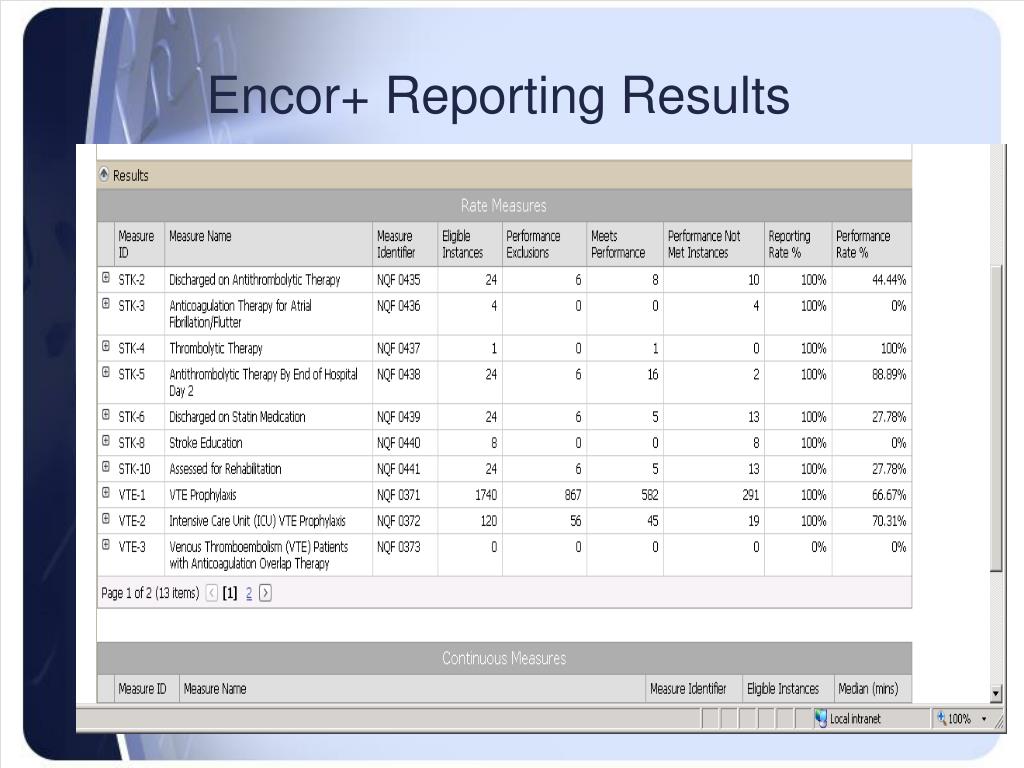Expand the VTE-2 ICU row

[x=106, y=519]
